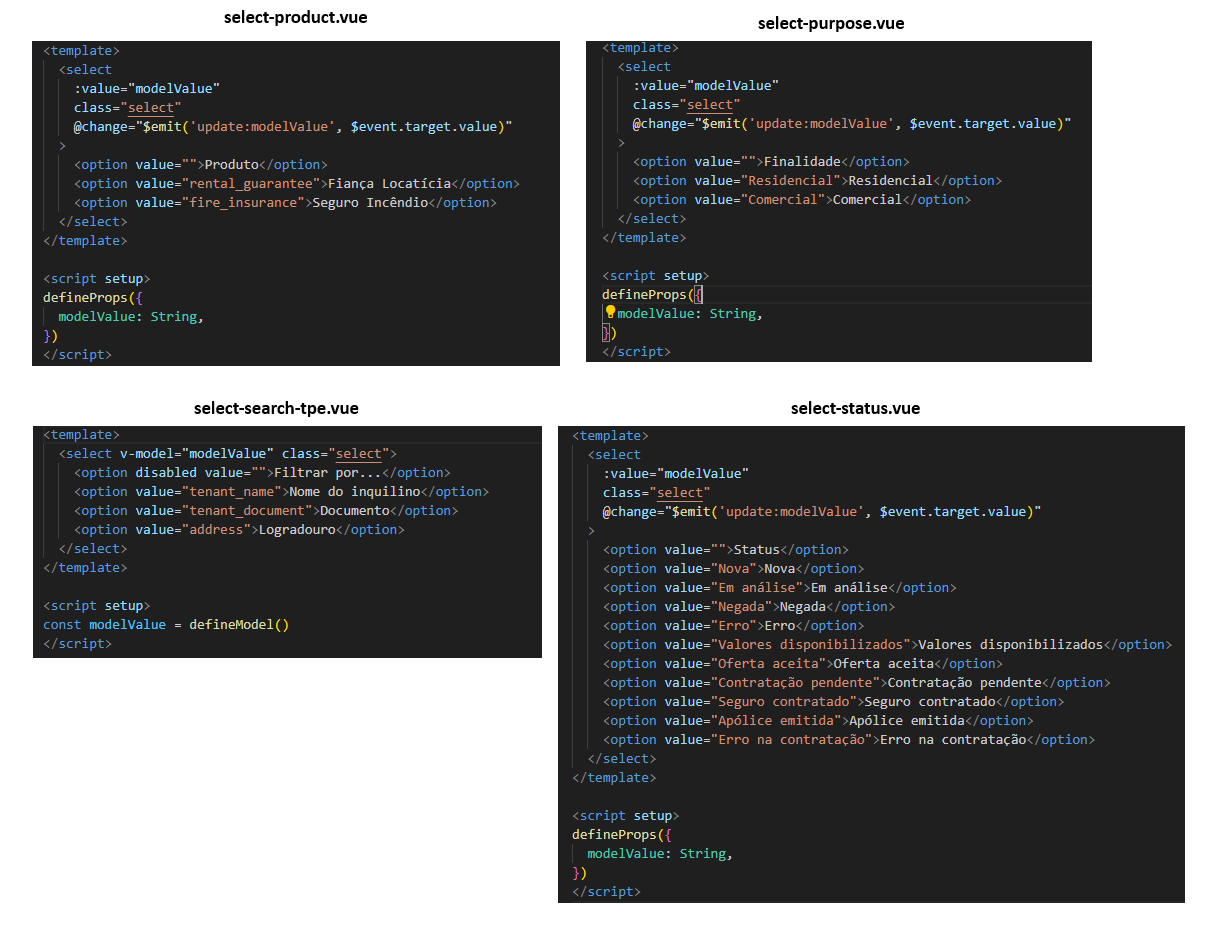Screen dimensions: 1212x926
Task: Click the yellow lightbulb quick-fix icon
Action: click(x=610, y=313)
